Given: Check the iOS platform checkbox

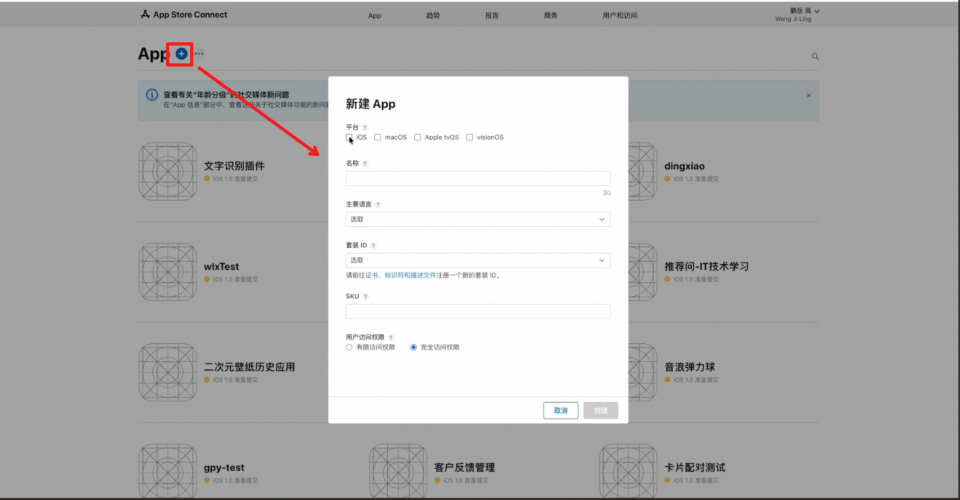Looking at the screenshot, I should click(x=349, y=138).
